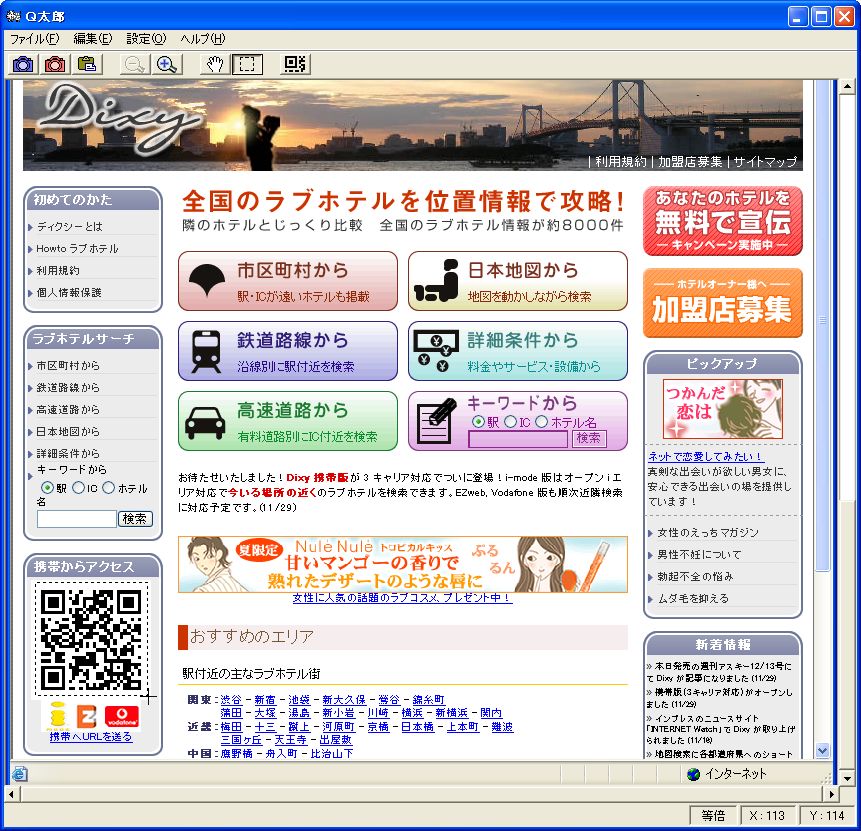Click the ネットで恋愛してみたい！ link

(x=706, y=456)
